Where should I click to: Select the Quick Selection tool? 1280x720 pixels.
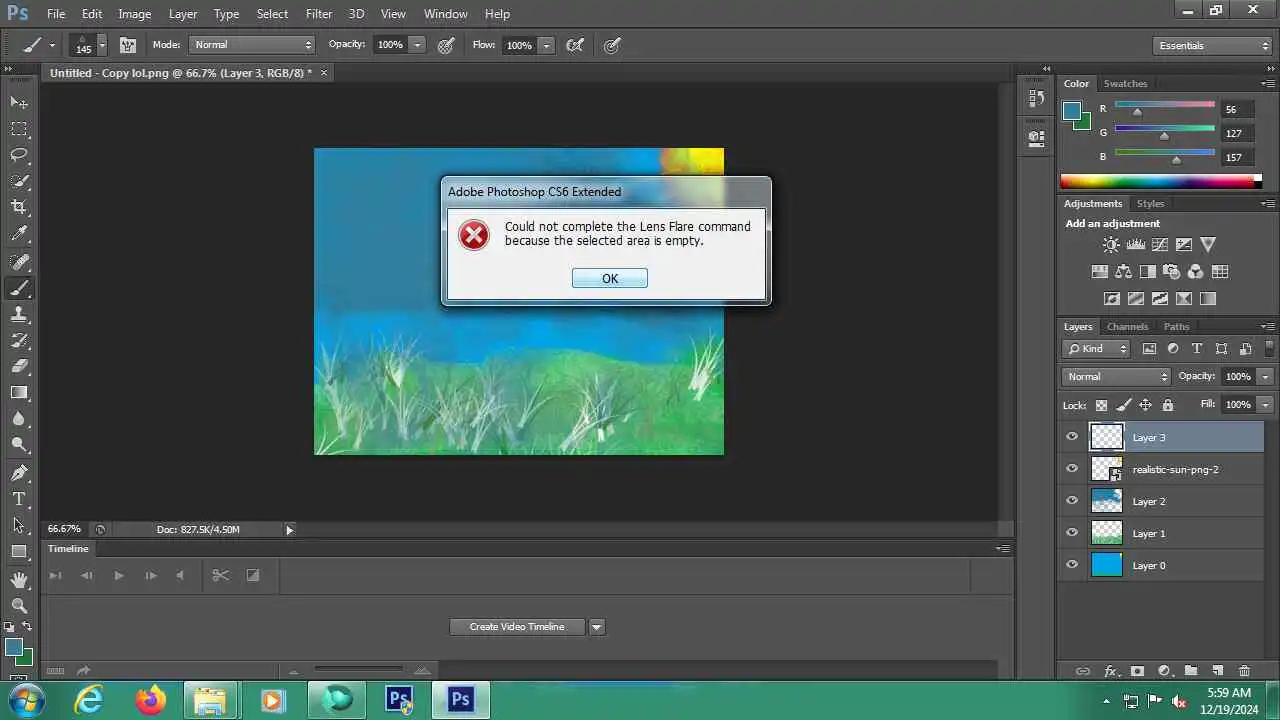[x=19, y=181]
